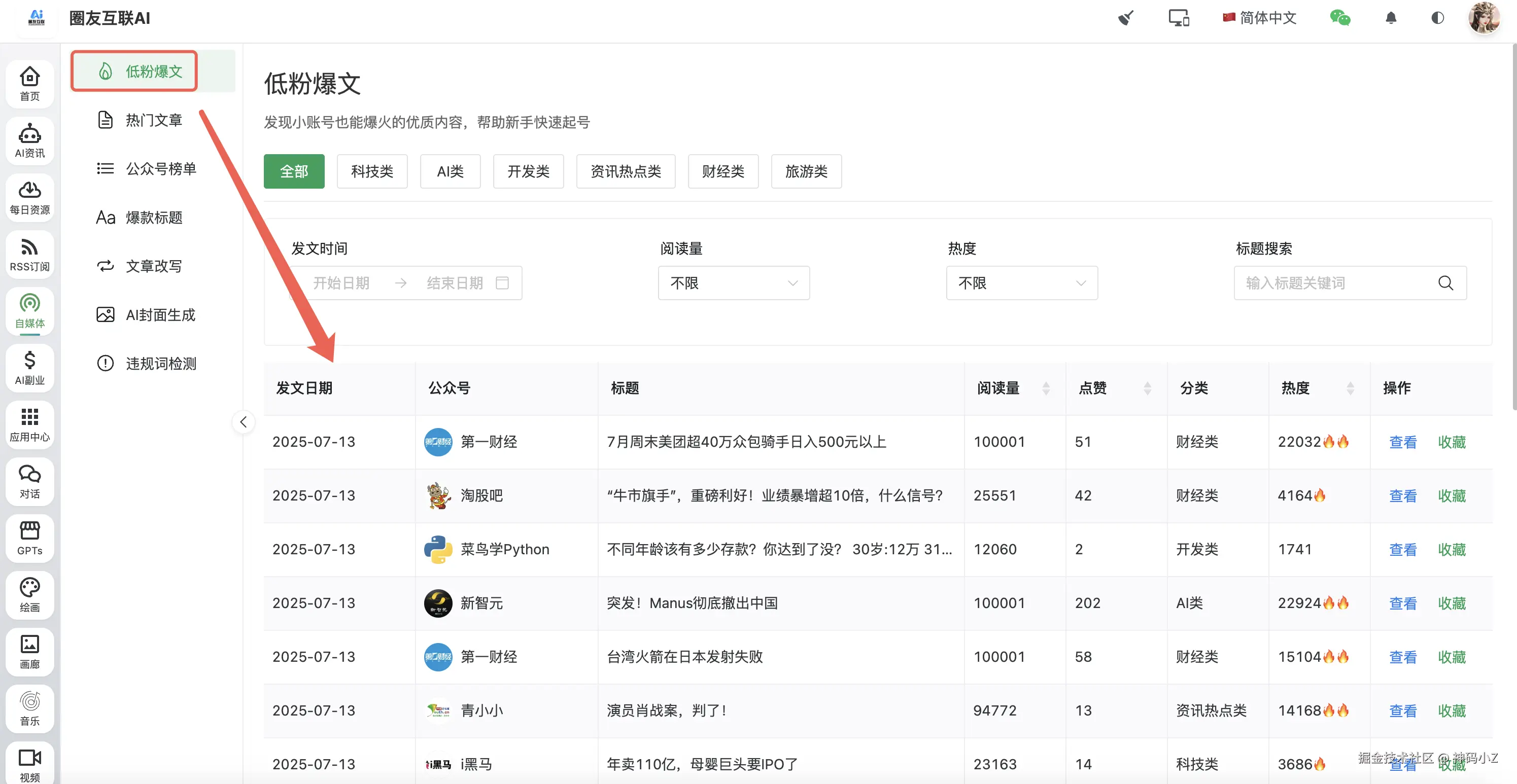Click the broom clear-cache icon in header
This screenshot has width=1517, height=784.
1125,18
